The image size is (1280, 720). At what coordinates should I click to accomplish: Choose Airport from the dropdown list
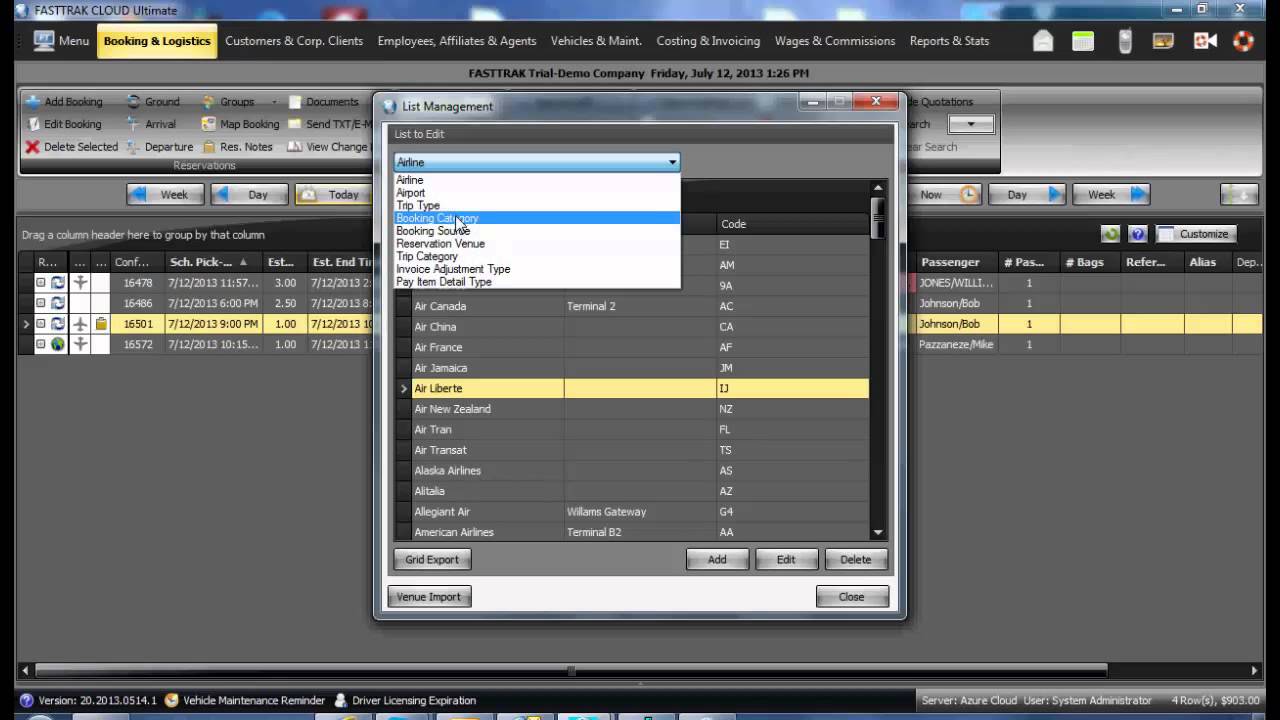click(x=538, y=193)
